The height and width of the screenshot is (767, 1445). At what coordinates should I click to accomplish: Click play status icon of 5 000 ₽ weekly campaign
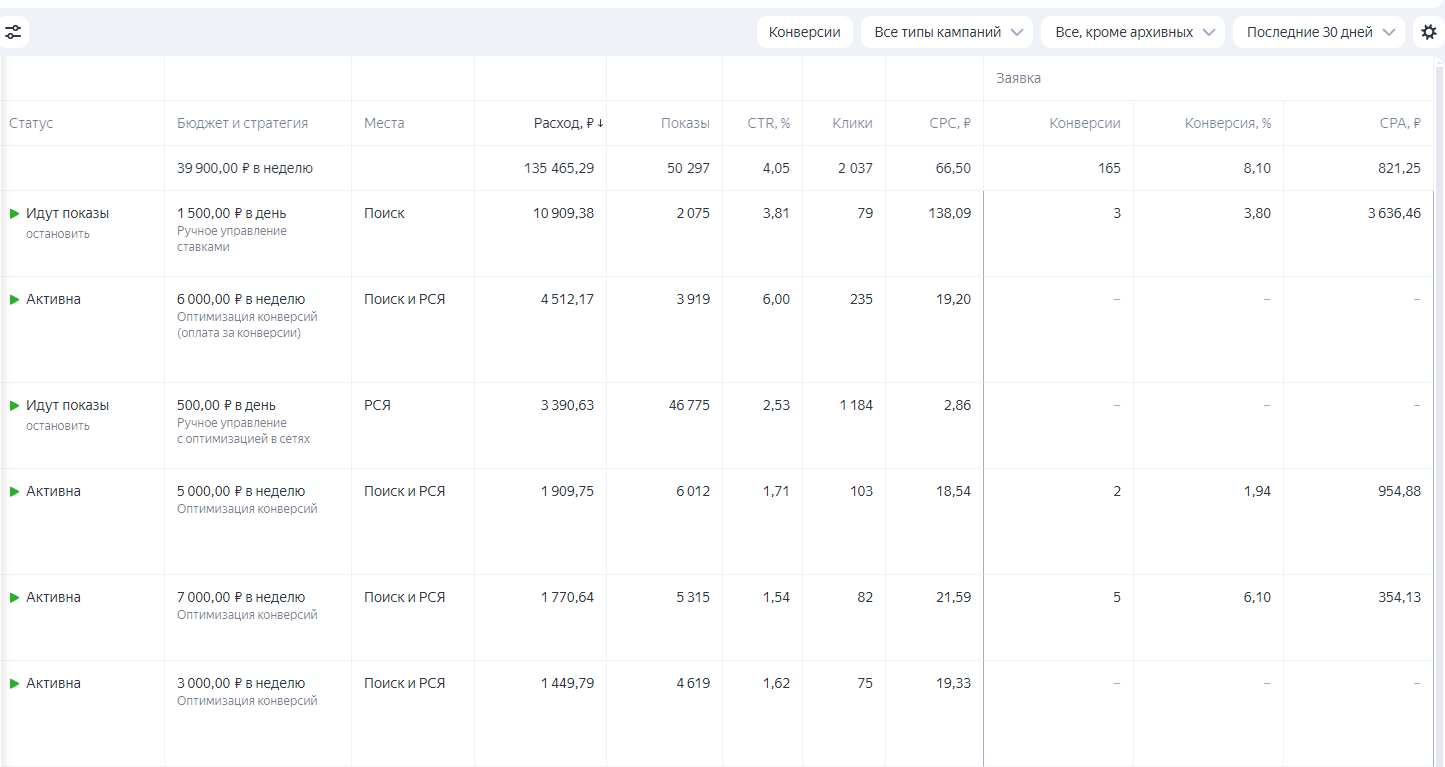15,491
